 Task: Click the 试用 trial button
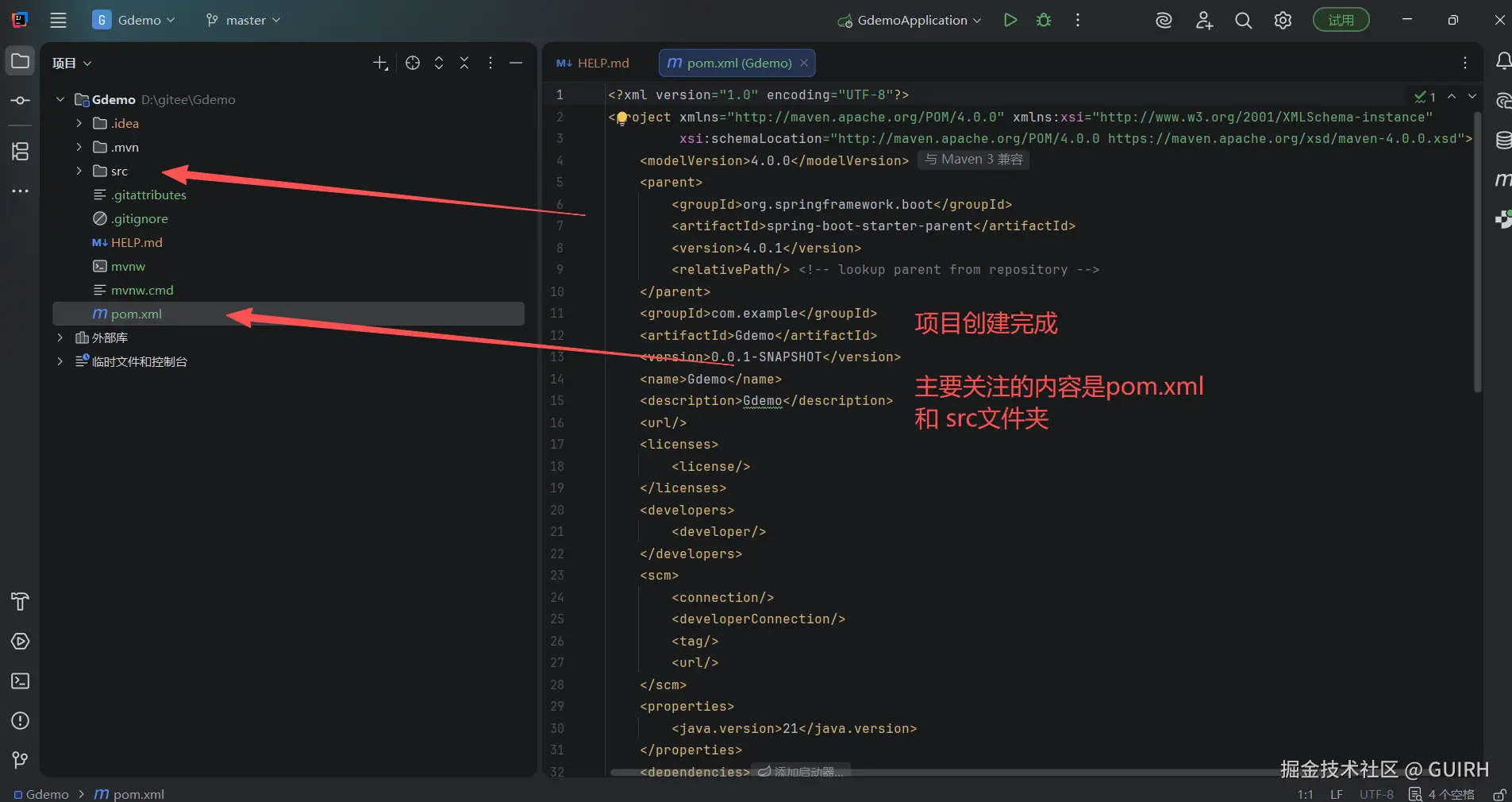pyautogui.click(x=1341, y=20)
